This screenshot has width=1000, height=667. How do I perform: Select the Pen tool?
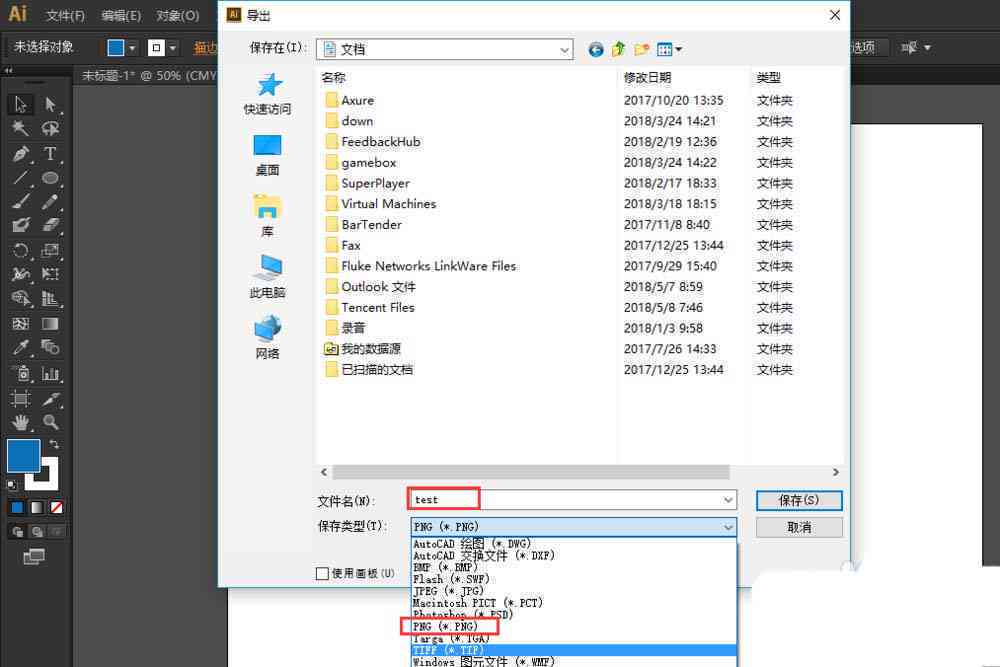click(x=20, y=154)
